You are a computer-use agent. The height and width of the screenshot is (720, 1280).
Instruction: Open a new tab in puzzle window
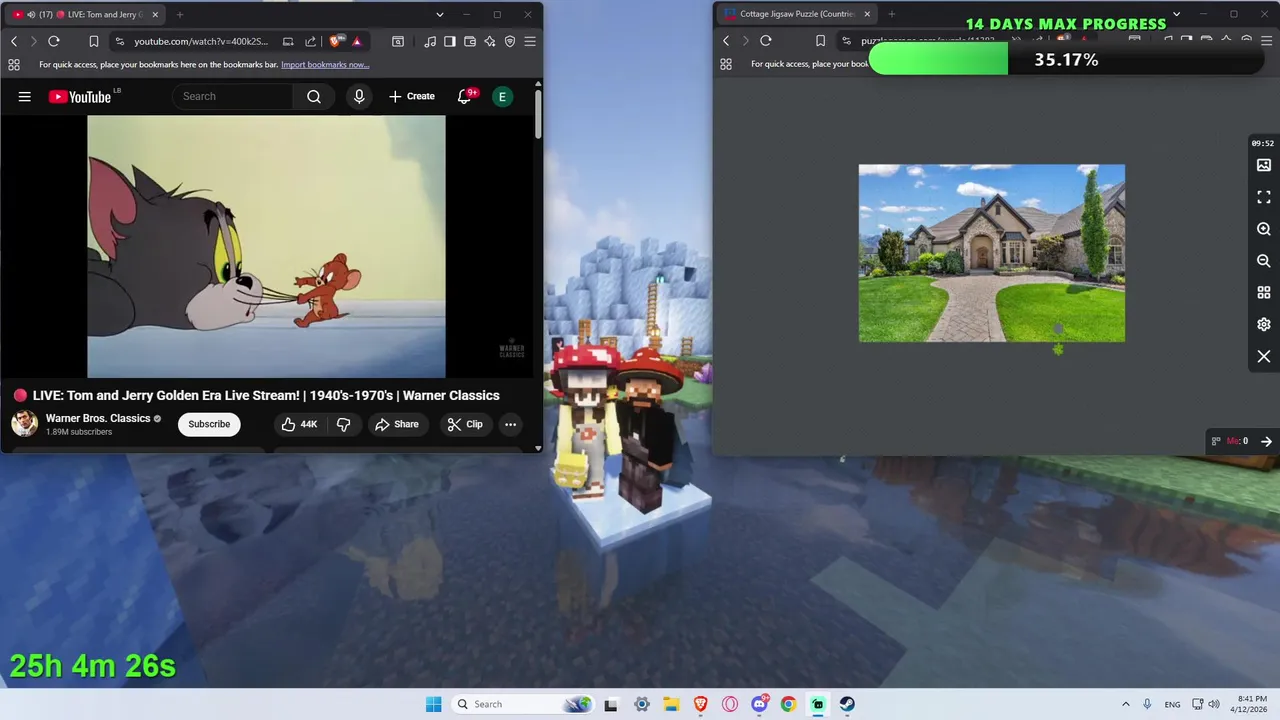(x=892, y=14)
